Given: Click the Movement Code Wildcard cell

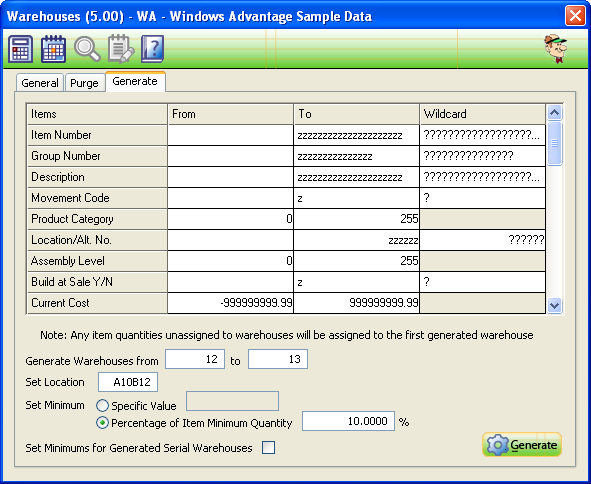Looking at the screenshot, I should (x=483, y=198).
